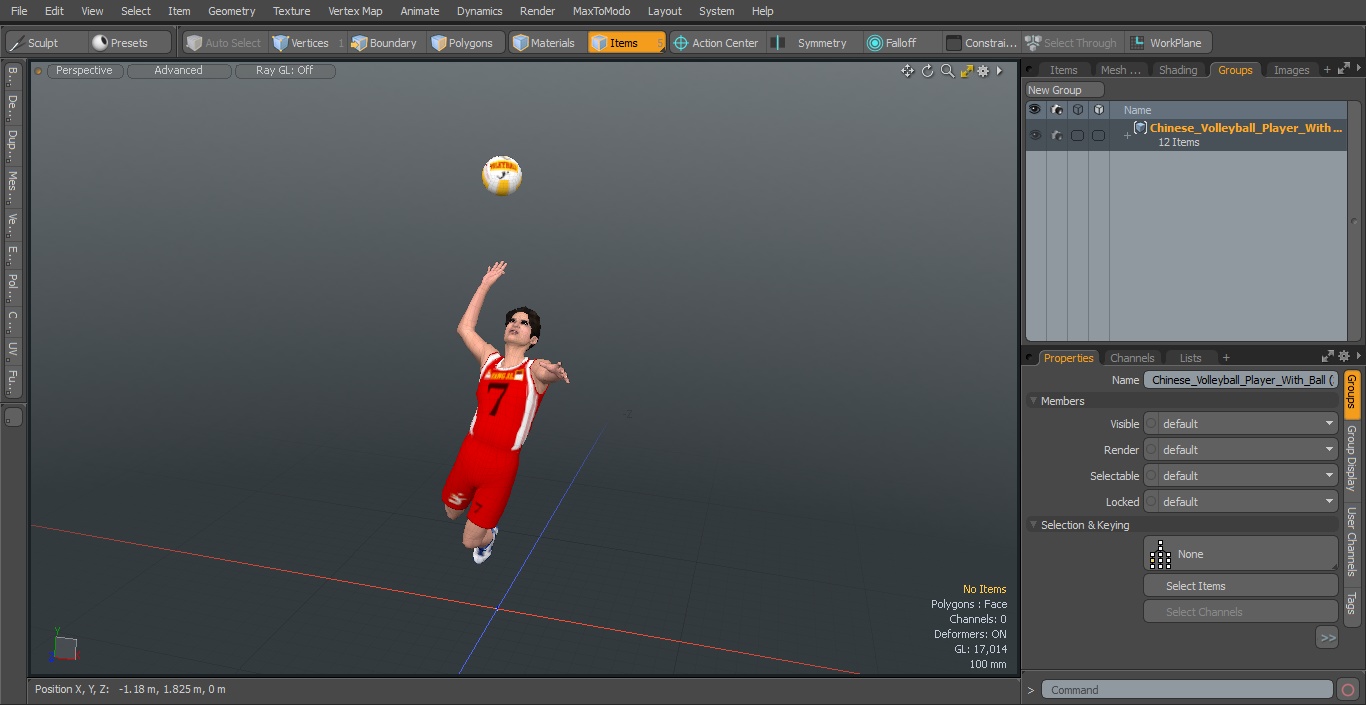Switch to the Channels tab
This screenshot has height=705, width=1366.
pos(1132,358)
